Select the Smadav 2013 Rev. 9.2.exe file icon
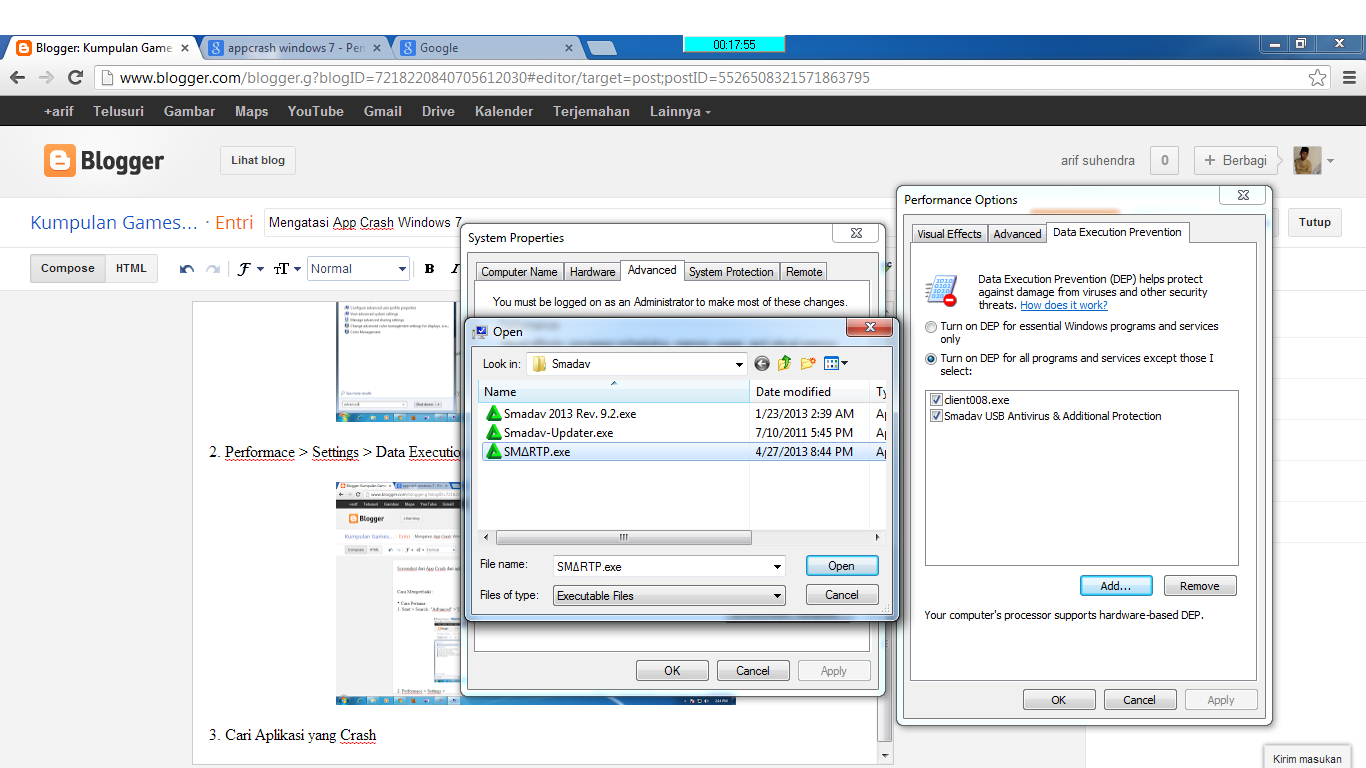The width and height of the screenshot is (1366, 768). (493, 413)
